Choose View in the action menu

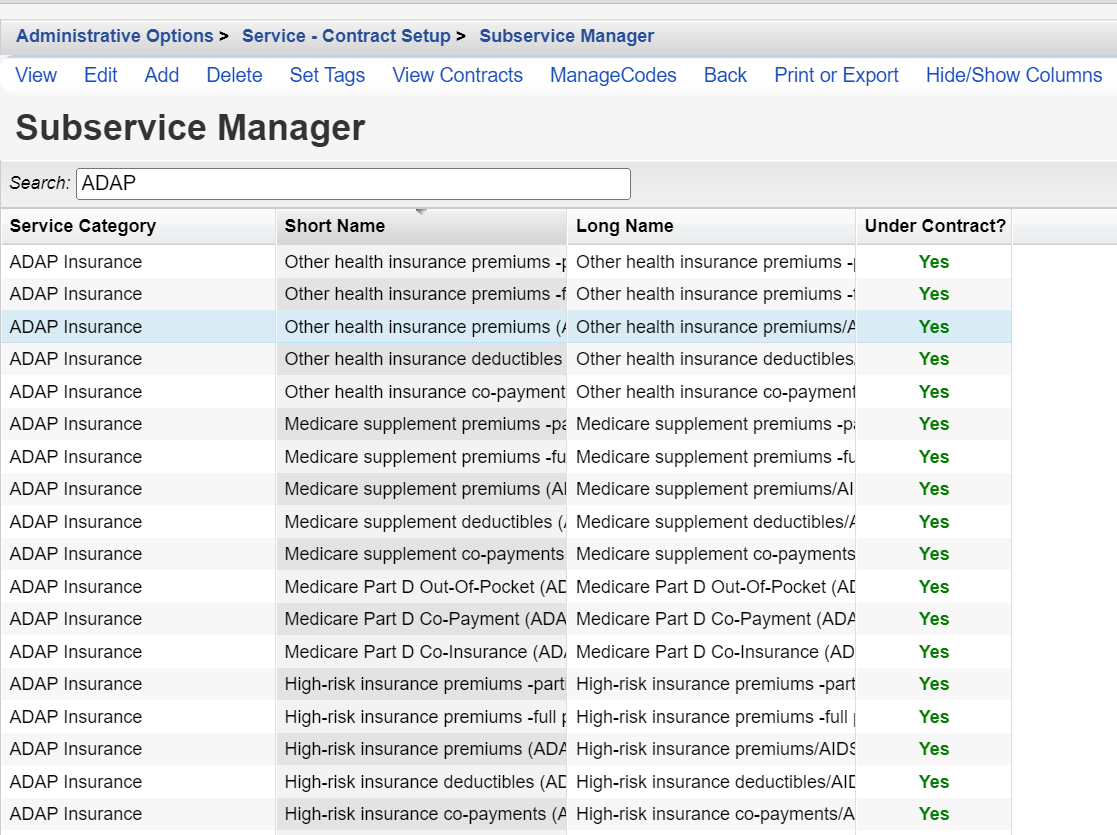pyautogui.click(x=36, y=75)
